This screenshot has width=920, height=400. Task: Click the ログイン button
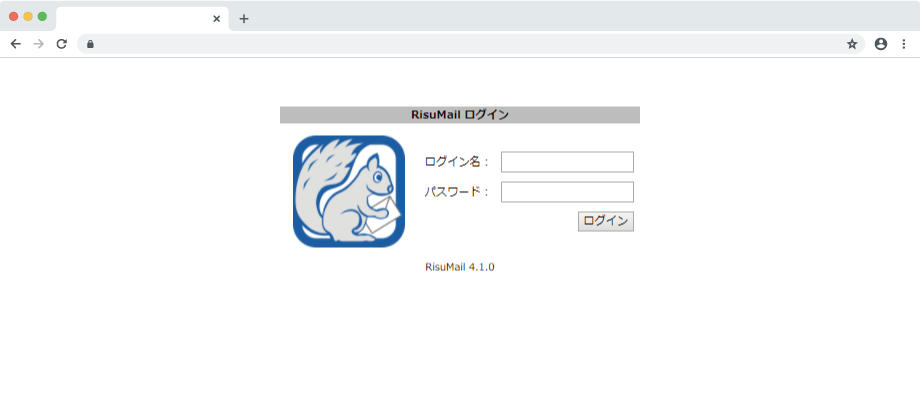pyautogui.click(x=606, y=221)
